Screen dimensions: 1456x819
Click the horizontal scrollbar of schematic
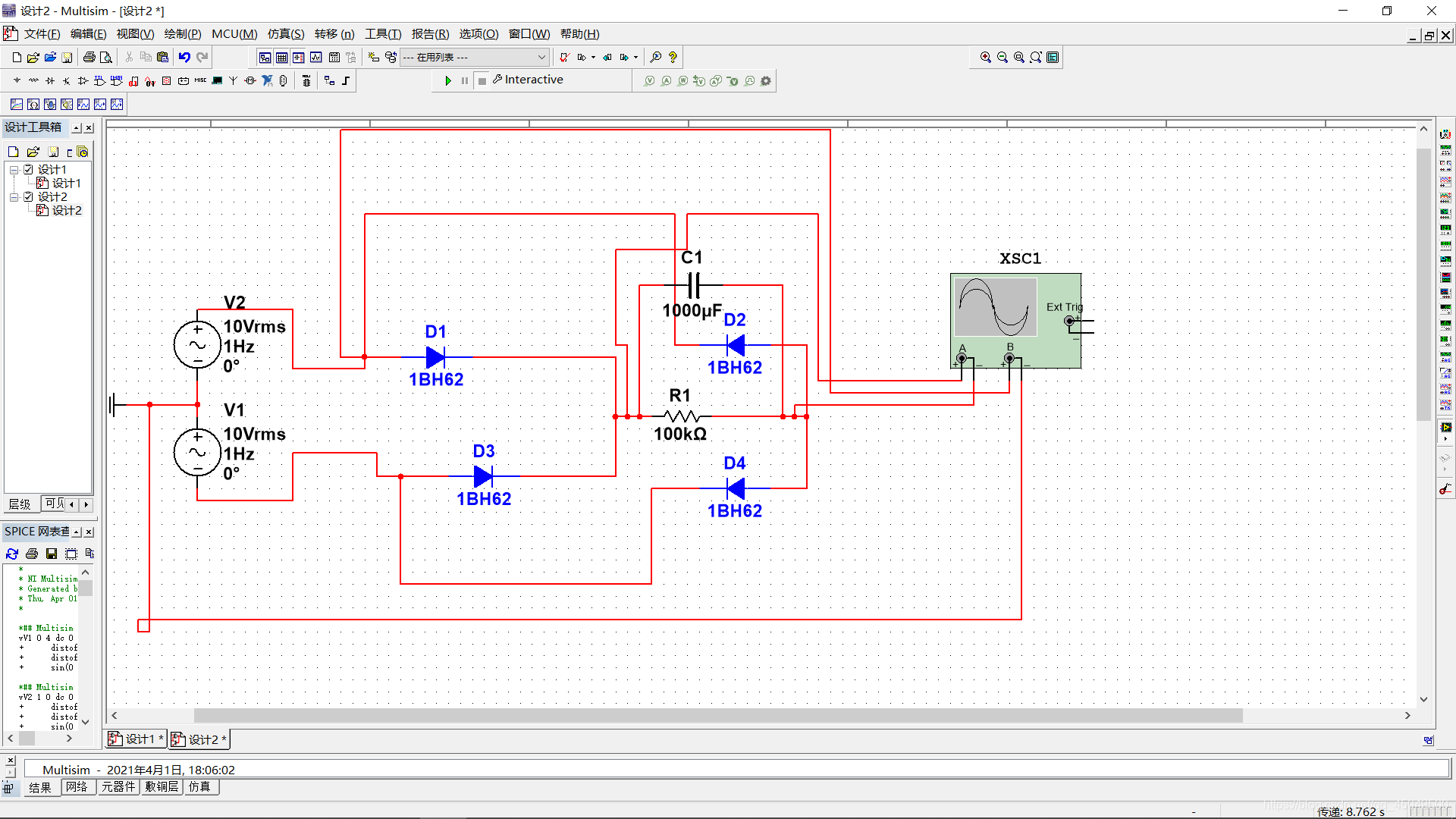point(717,715)
